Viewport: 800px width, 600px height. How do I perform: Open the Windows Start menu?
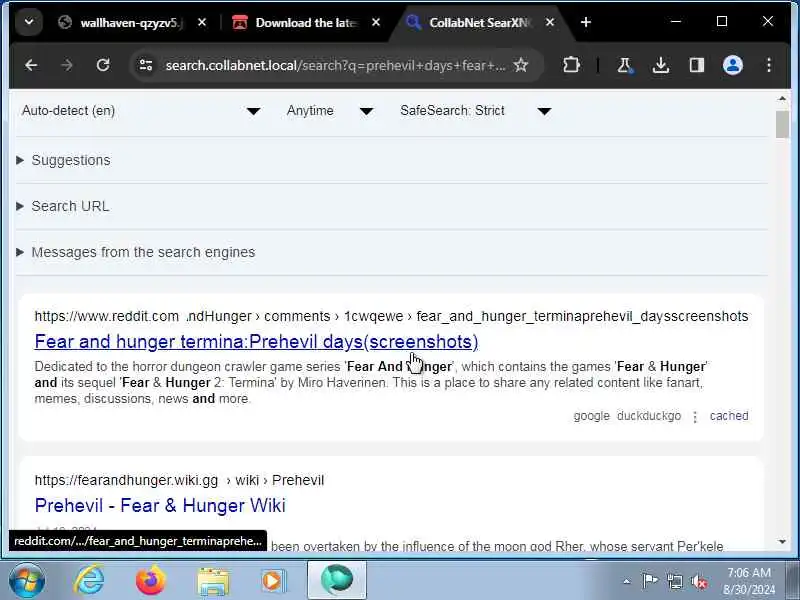pos(27,581)
